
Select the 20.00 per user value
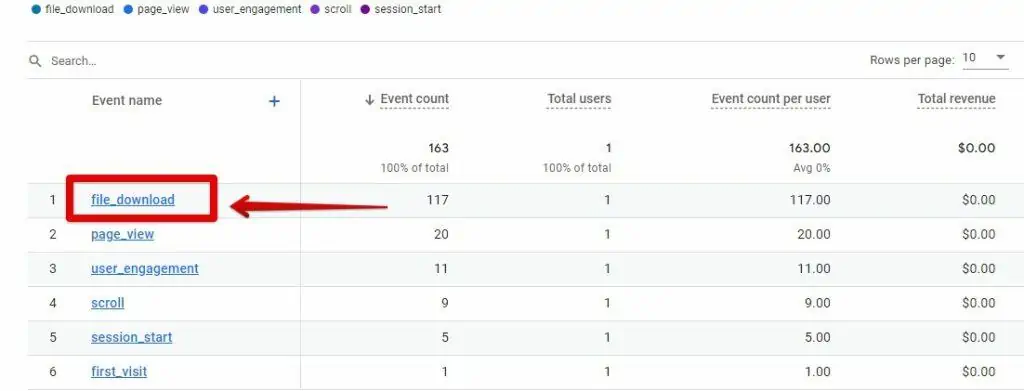pos(814,234)
